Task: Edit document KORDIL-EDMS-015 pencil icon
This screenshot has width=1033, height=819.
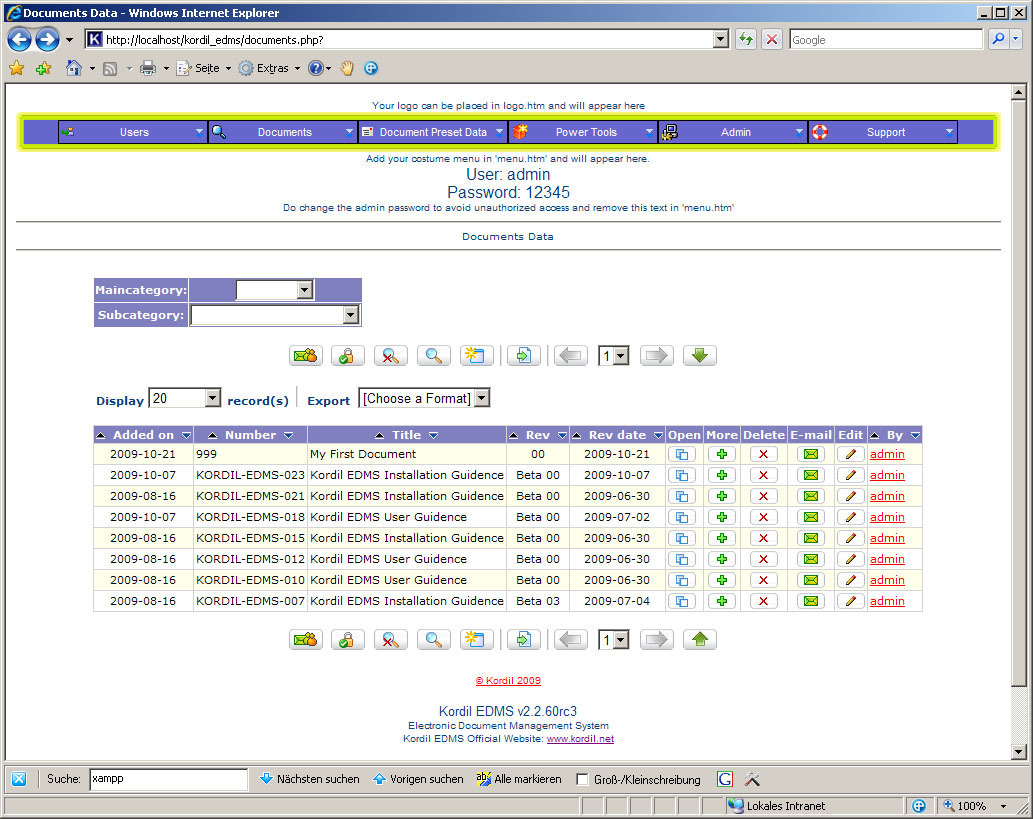Action: [x=851, y=538]
